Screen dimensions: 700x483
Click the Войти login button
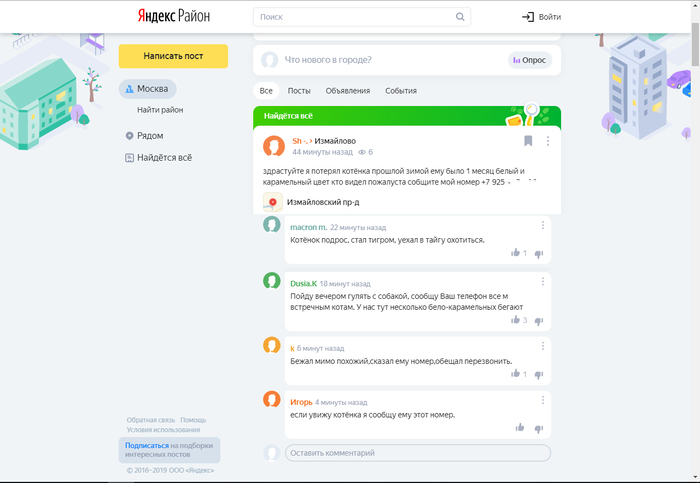click(541, 17)
